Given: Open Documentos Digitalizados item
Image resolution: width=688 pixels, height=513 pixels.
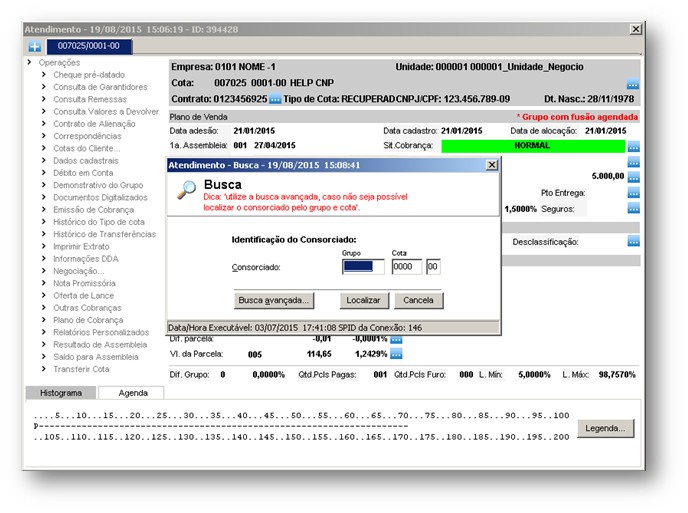Looking at the screenshot, I should coord(100,197).
